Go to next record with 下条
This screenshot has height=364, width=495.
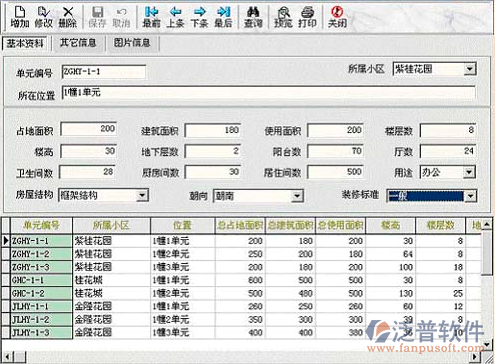coord(199,17)
